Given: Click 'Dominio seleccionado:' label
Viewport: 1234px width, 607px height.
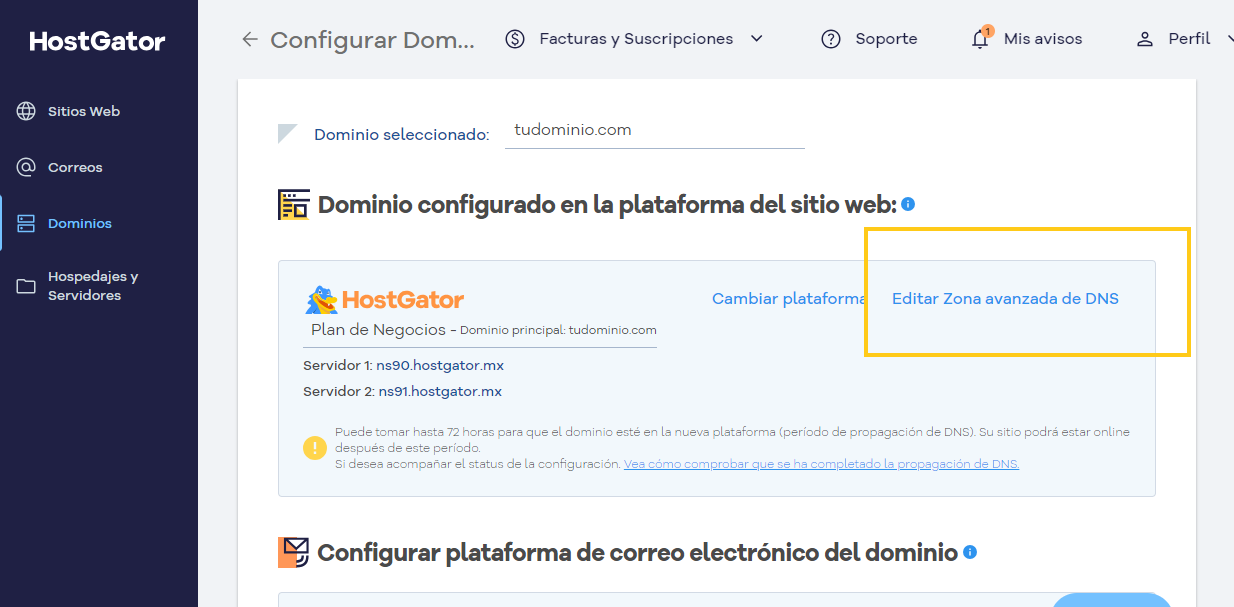Looking at the screenshot, I should pyautogui.click(x=402, y=134).
